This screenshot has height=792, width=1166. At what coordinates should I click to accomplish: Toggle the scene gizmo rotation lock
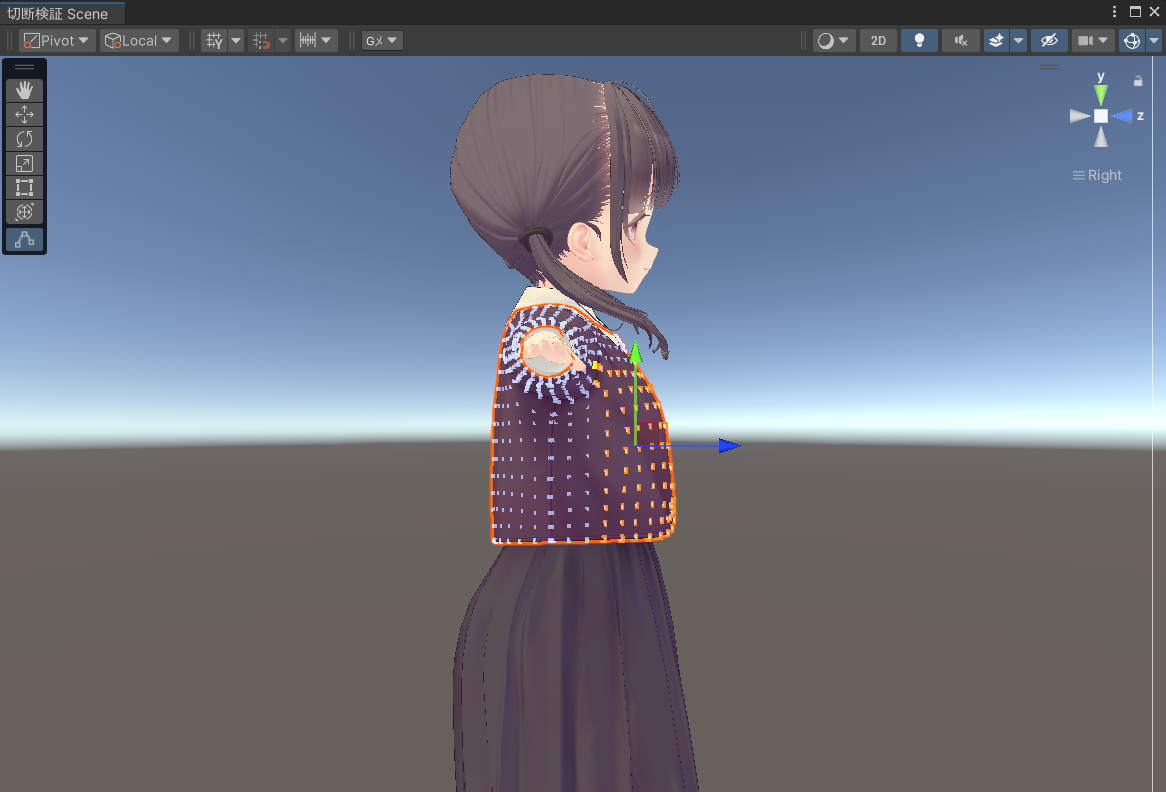tap(1138, 81)
